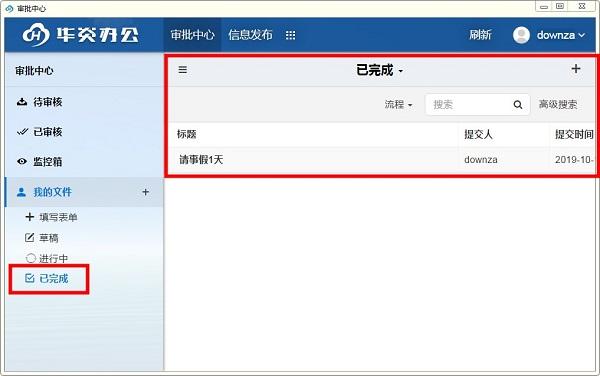This screenshot has width=600, height=376.
Task: Click the 提交时间 column header
Action: pos(574,134)
